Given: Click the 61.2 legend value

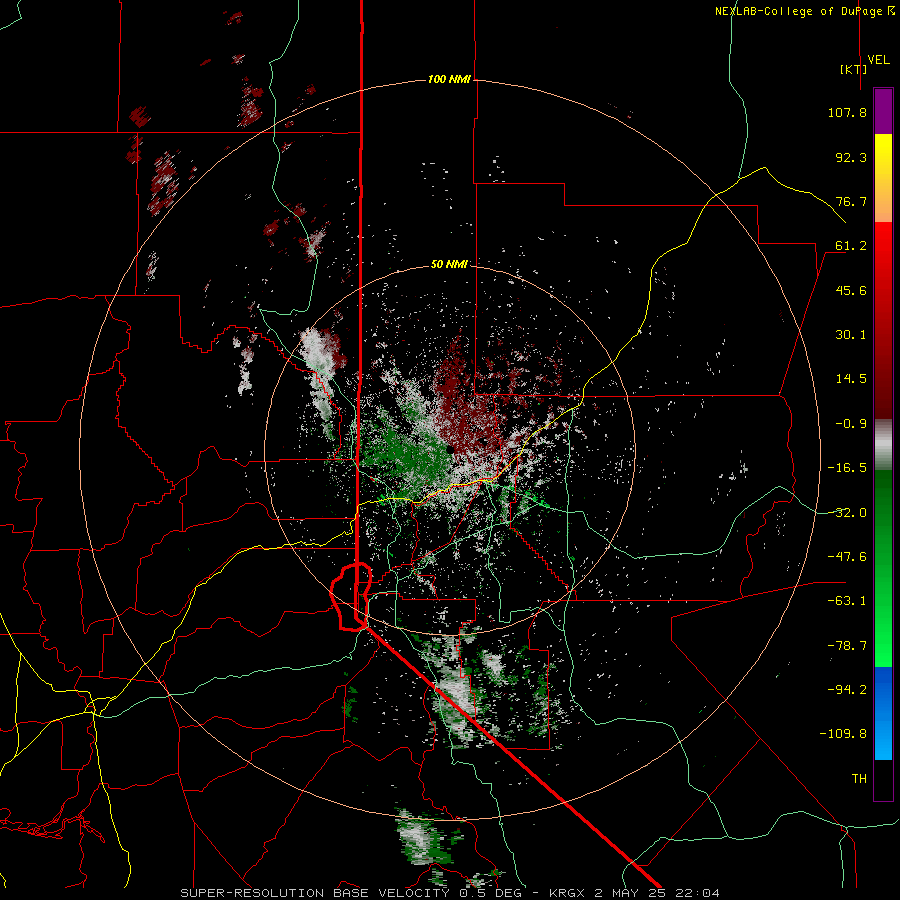Looking at the screenshot, I should tap(851, 246).
